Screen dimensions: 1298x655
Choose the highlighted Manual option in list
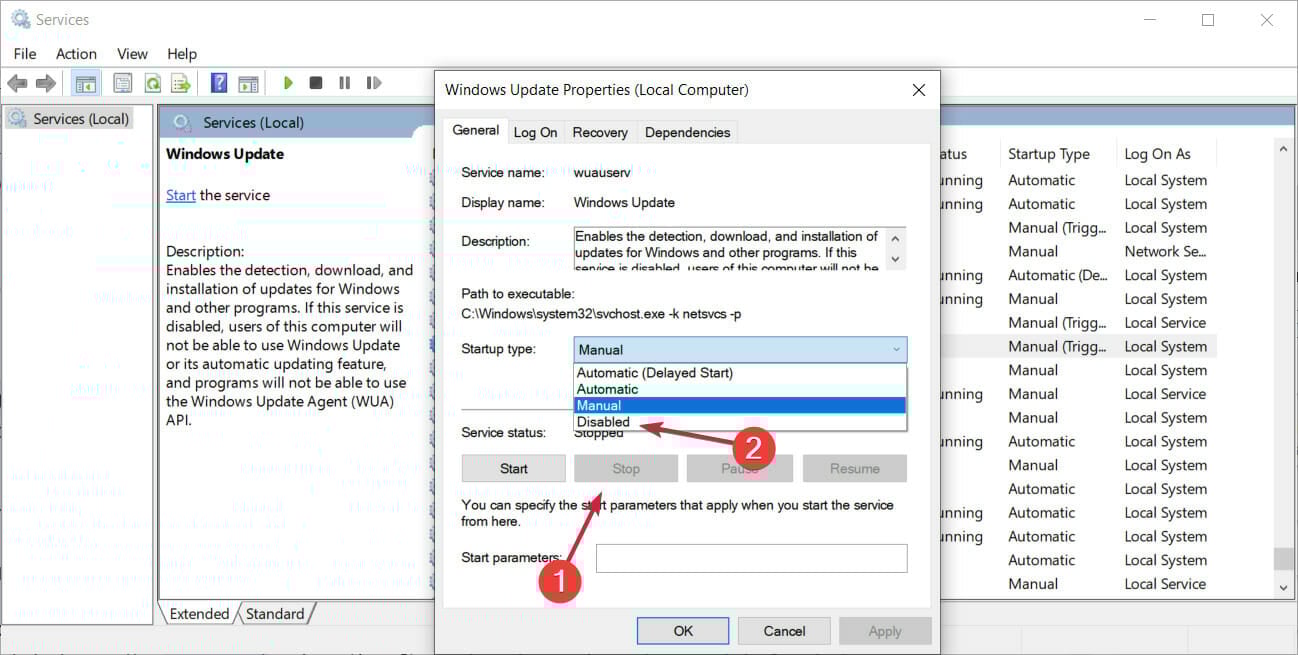click(x=740, y=405)
